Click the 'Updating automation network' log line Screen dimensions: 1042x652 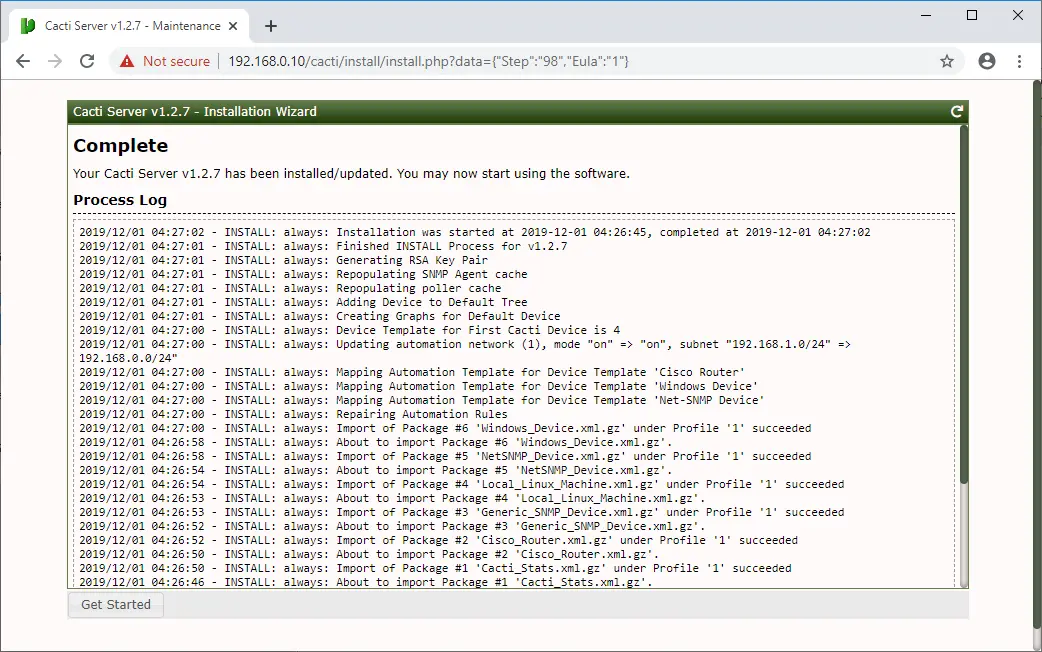click(465, 351)
